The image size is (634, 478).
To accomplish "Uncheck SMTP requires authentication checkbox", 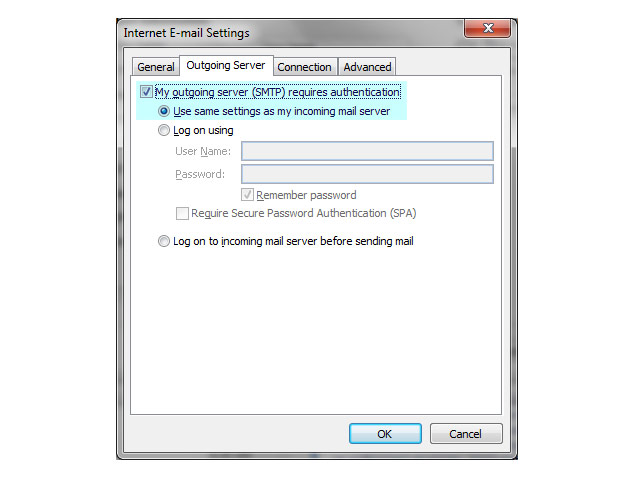I will (147, 93).
